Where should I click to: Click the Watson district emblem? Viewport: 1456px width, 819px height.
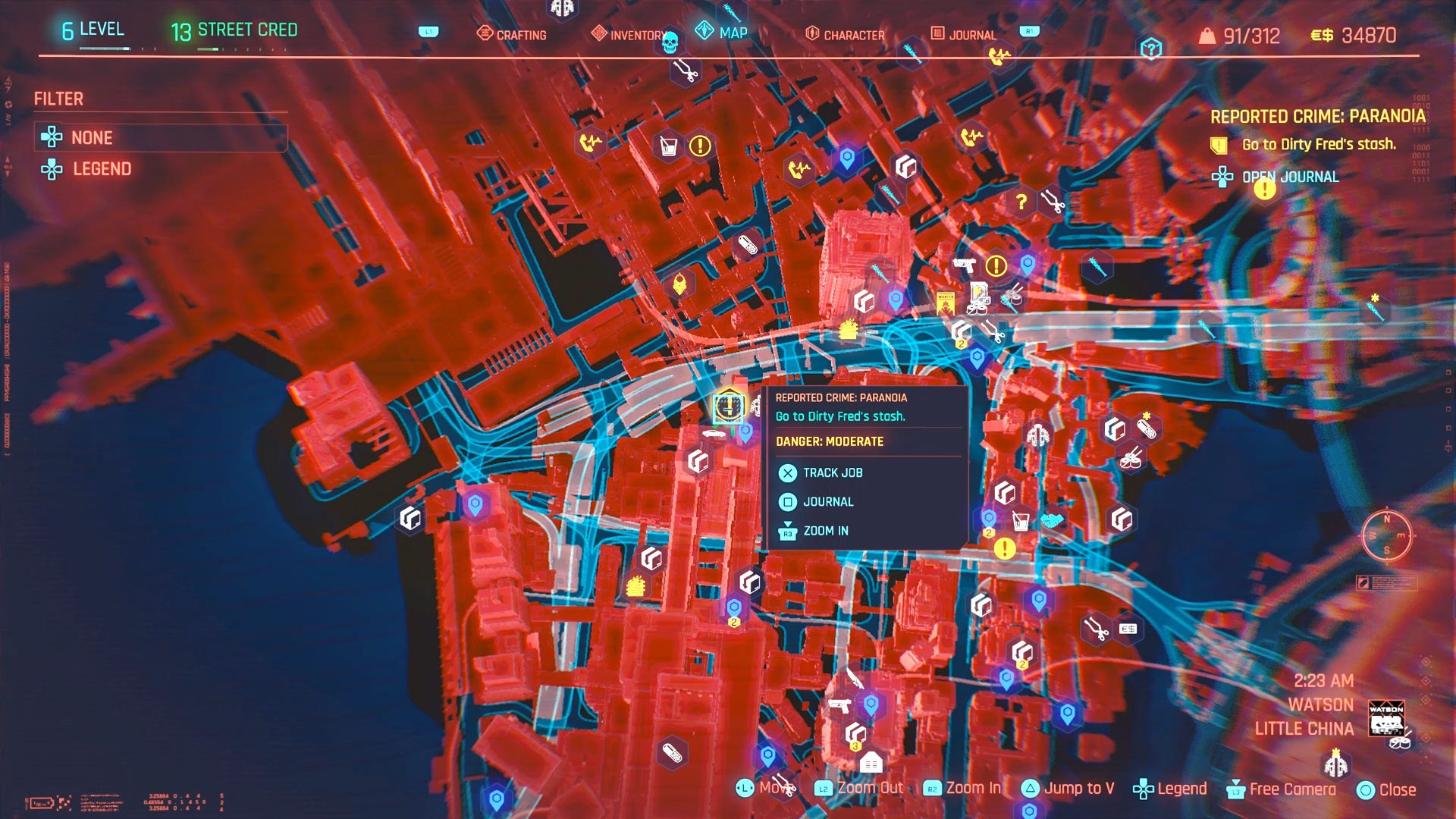coord(1386,718)
